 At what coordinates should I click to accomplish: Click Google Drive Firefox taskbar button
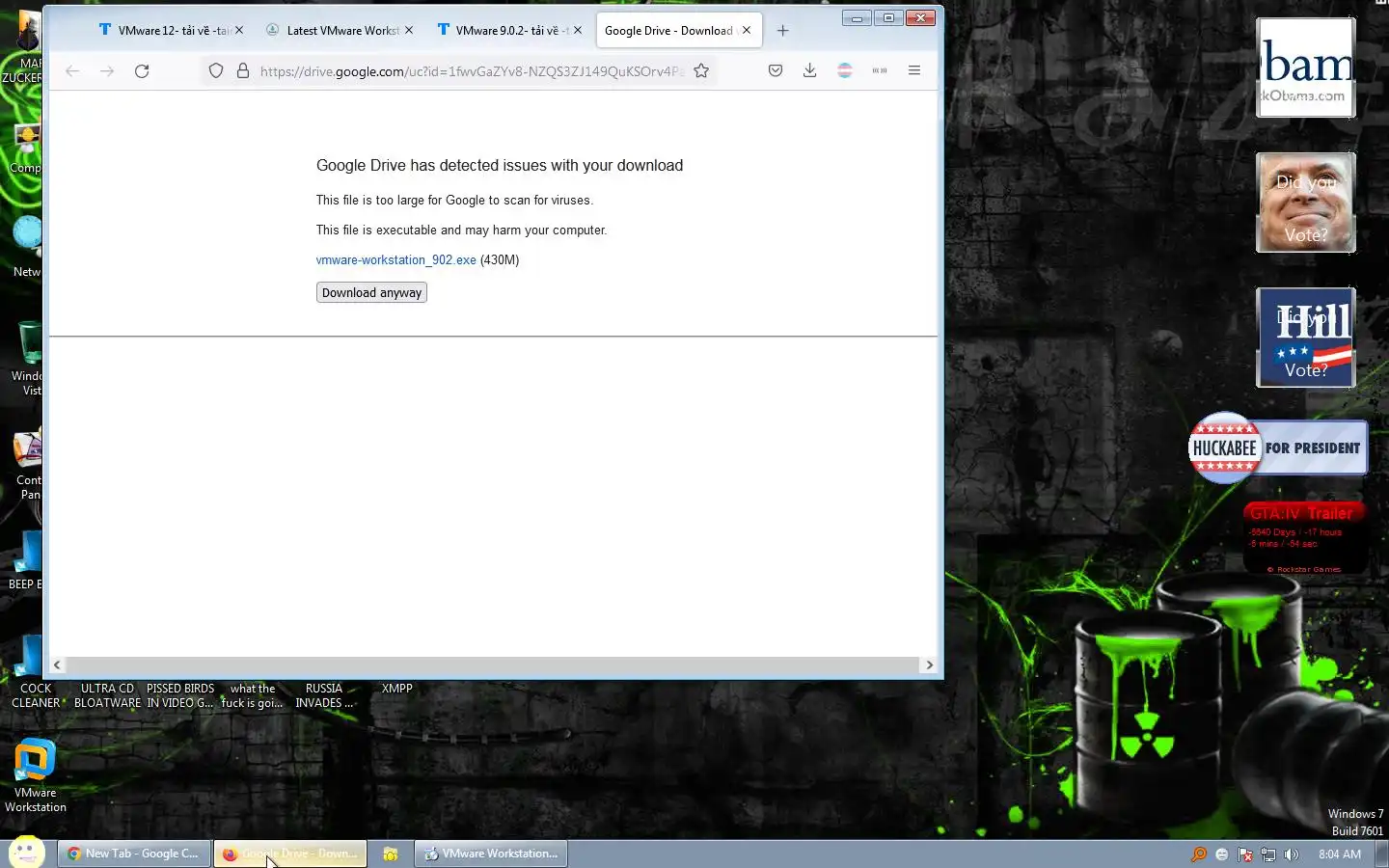[290, 854]
